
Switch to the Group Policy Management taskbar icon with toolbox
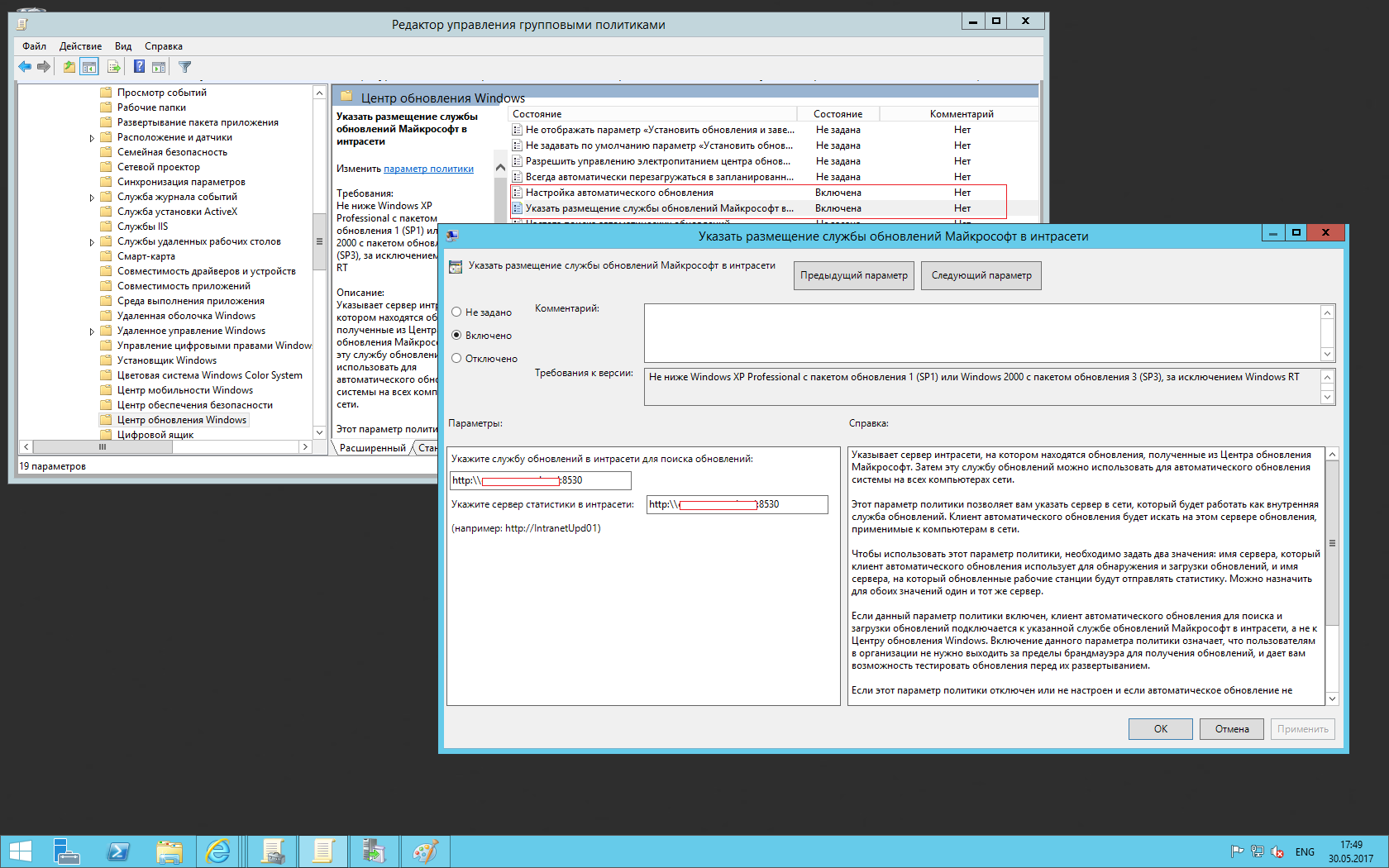point(272,851)
